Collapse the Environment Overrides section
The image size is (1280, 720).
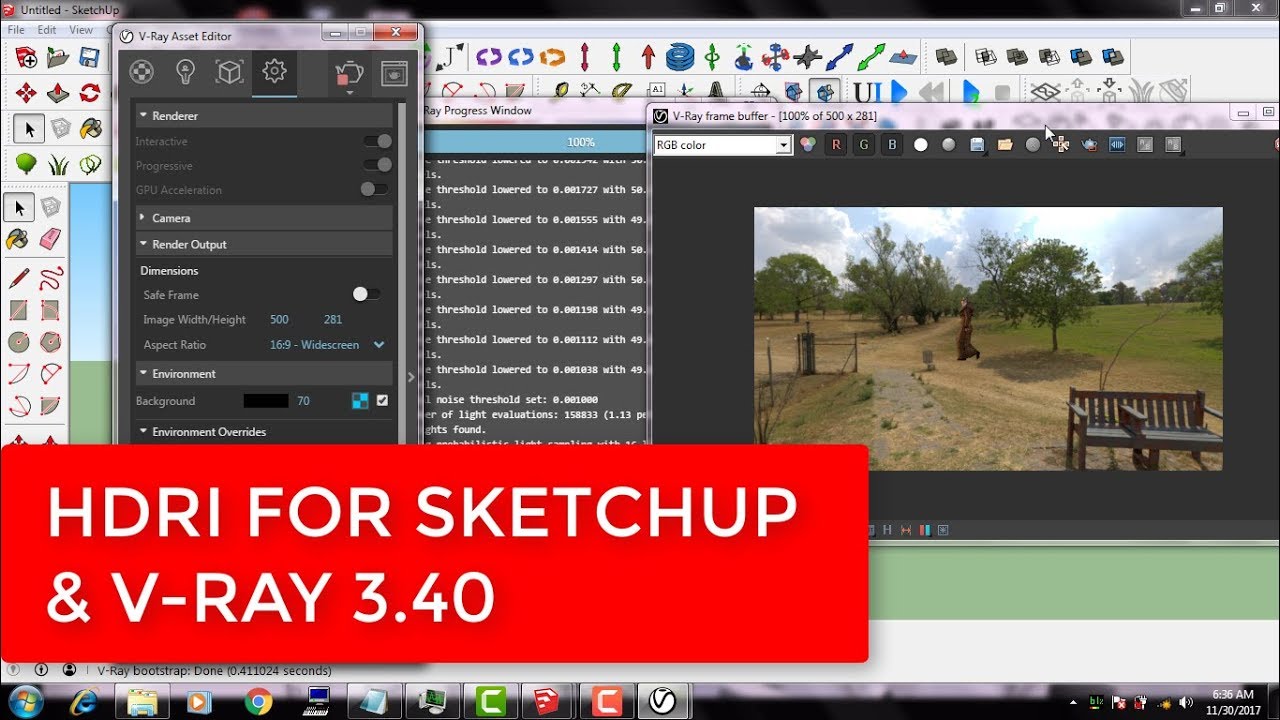264,432
